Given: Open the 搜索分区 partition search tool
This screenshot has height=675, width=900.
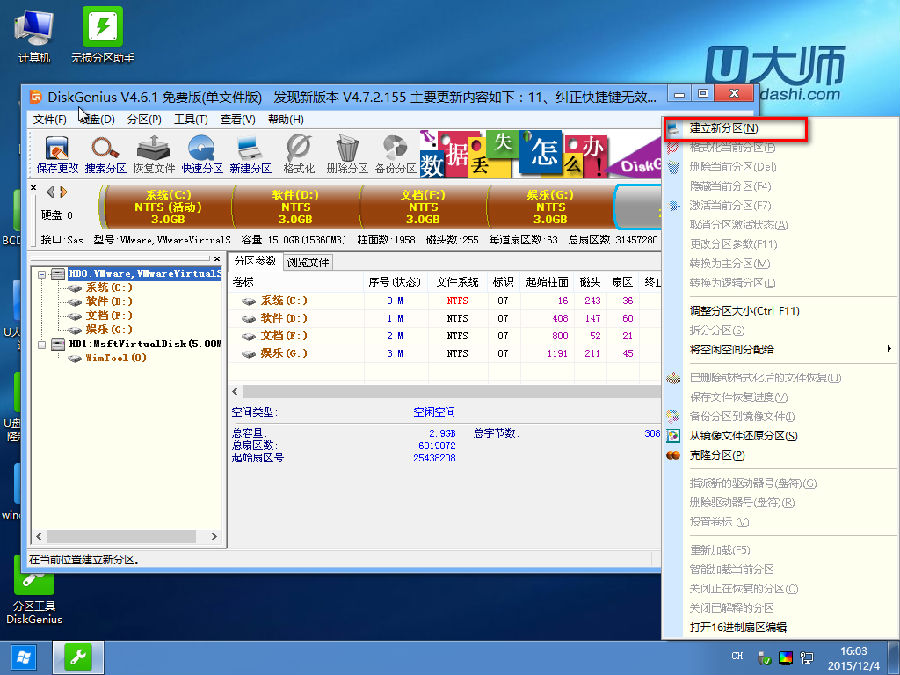Looking at the screenshot, I should coord(105,154).
